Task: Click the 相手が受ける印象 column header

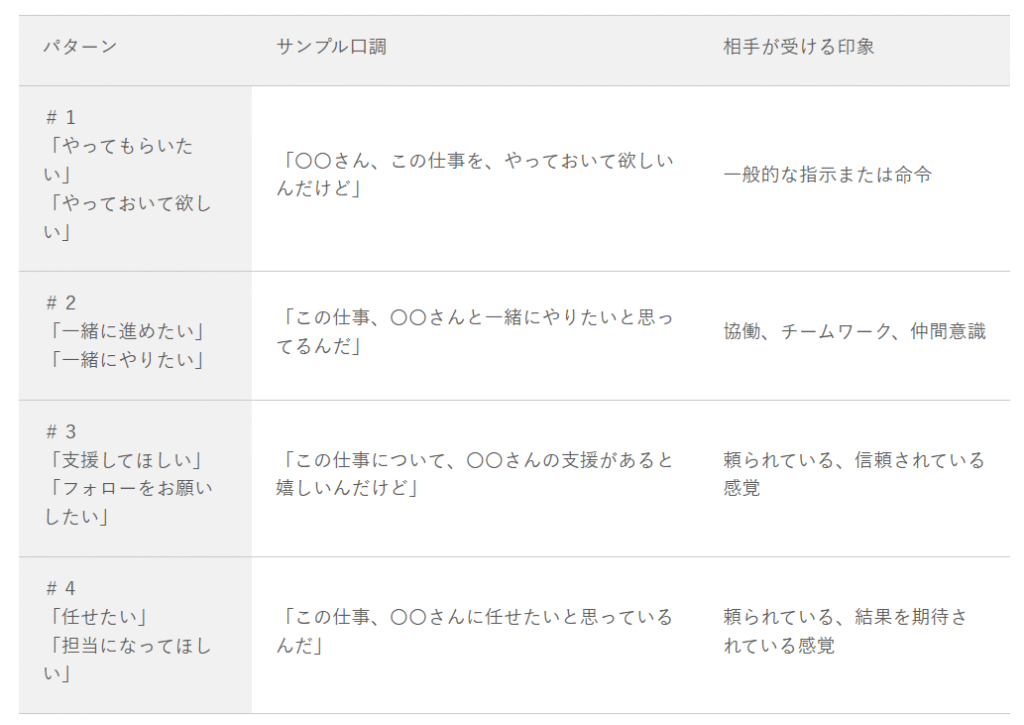Action: (798, 47)
